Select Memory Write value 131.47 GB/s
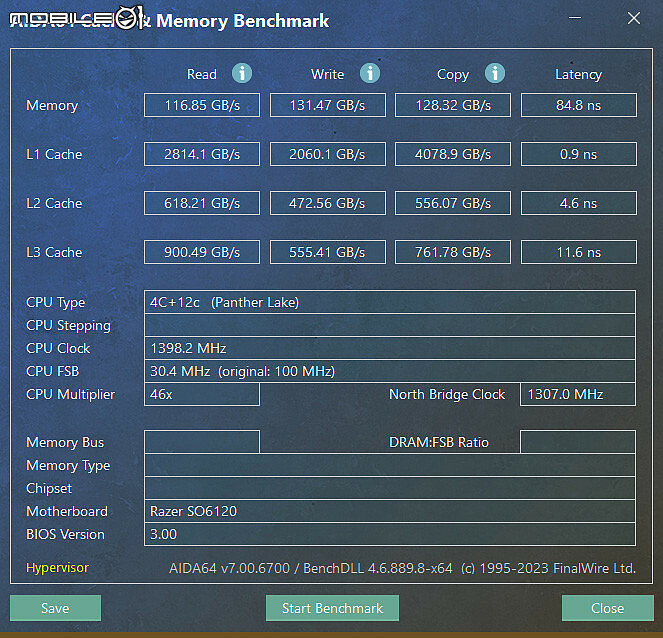 coord(328,105)
